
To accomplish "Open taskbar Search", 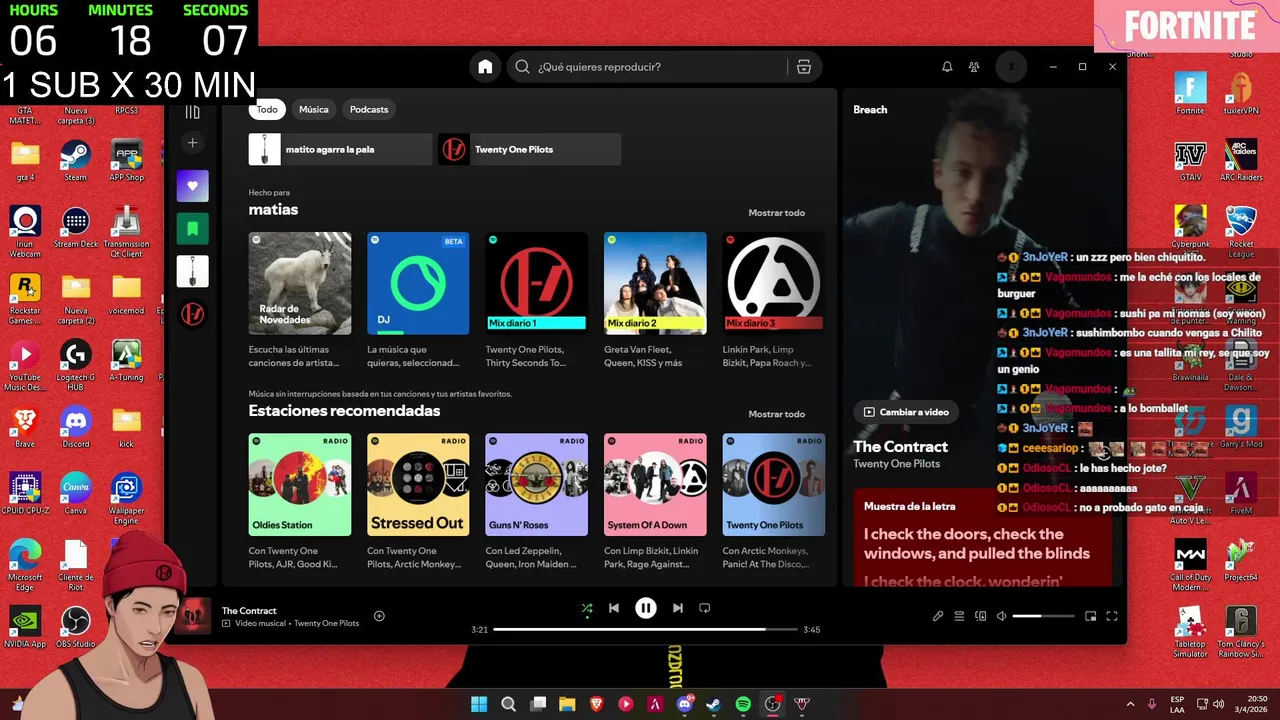I will click(508, 704).
